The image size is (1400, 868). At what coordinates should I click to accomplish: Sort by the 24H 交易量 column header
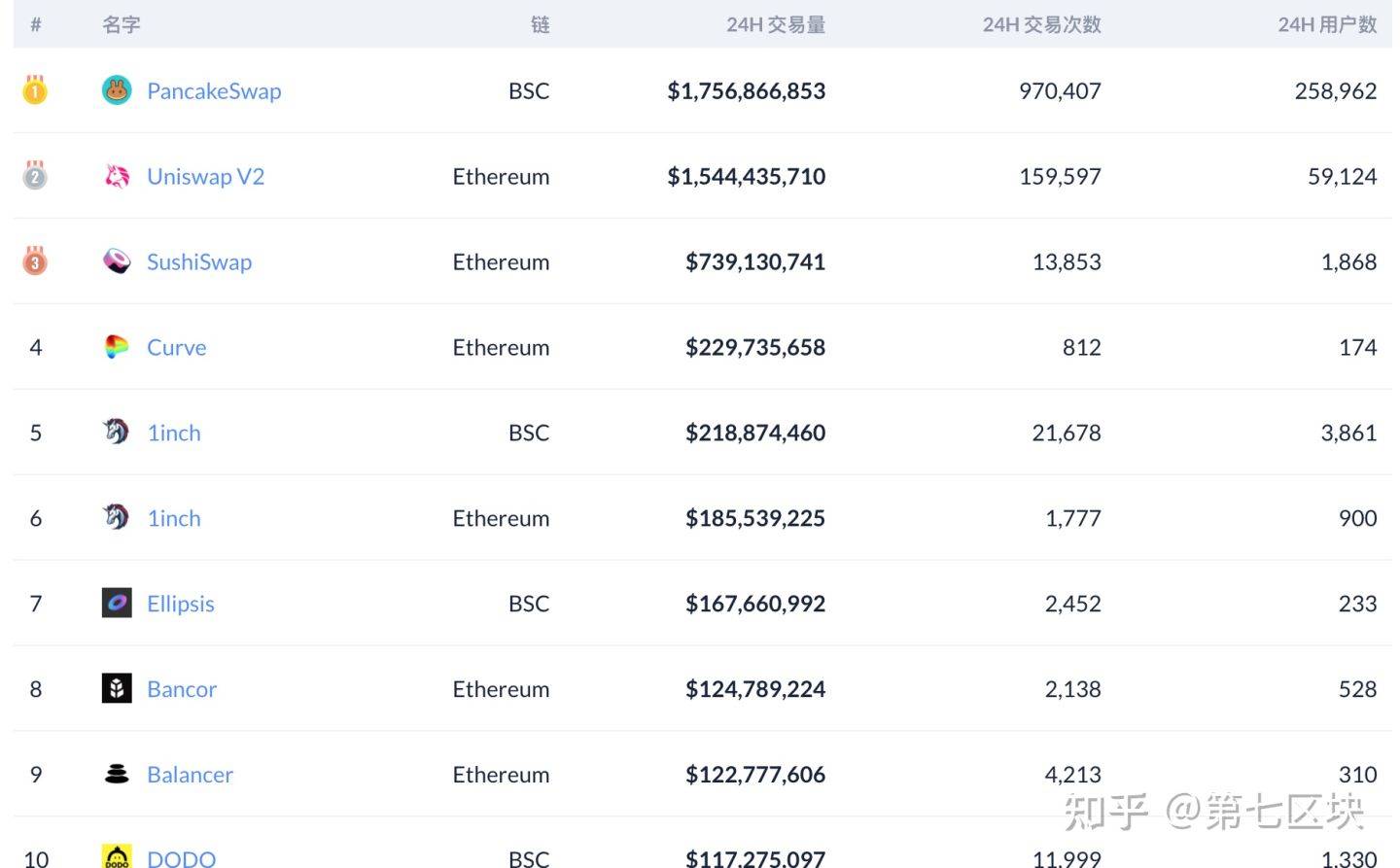pos(775,25)
